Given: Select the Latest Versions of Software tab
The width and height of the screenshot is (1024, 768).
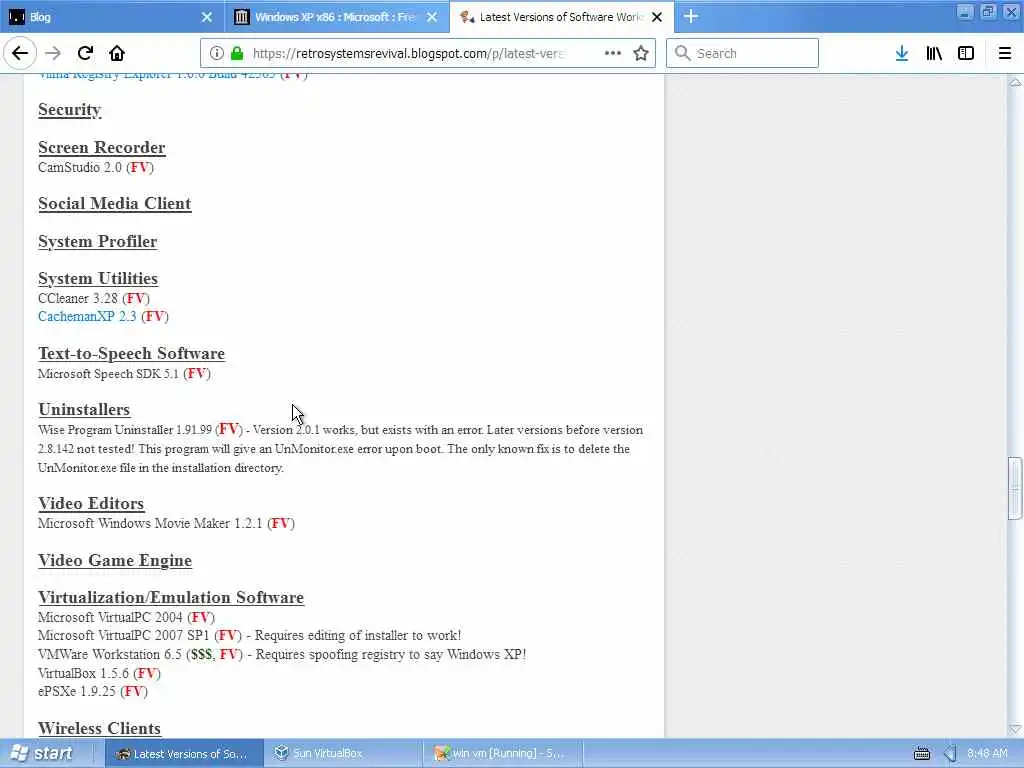Looking at the screenshot, I should 562,17.
